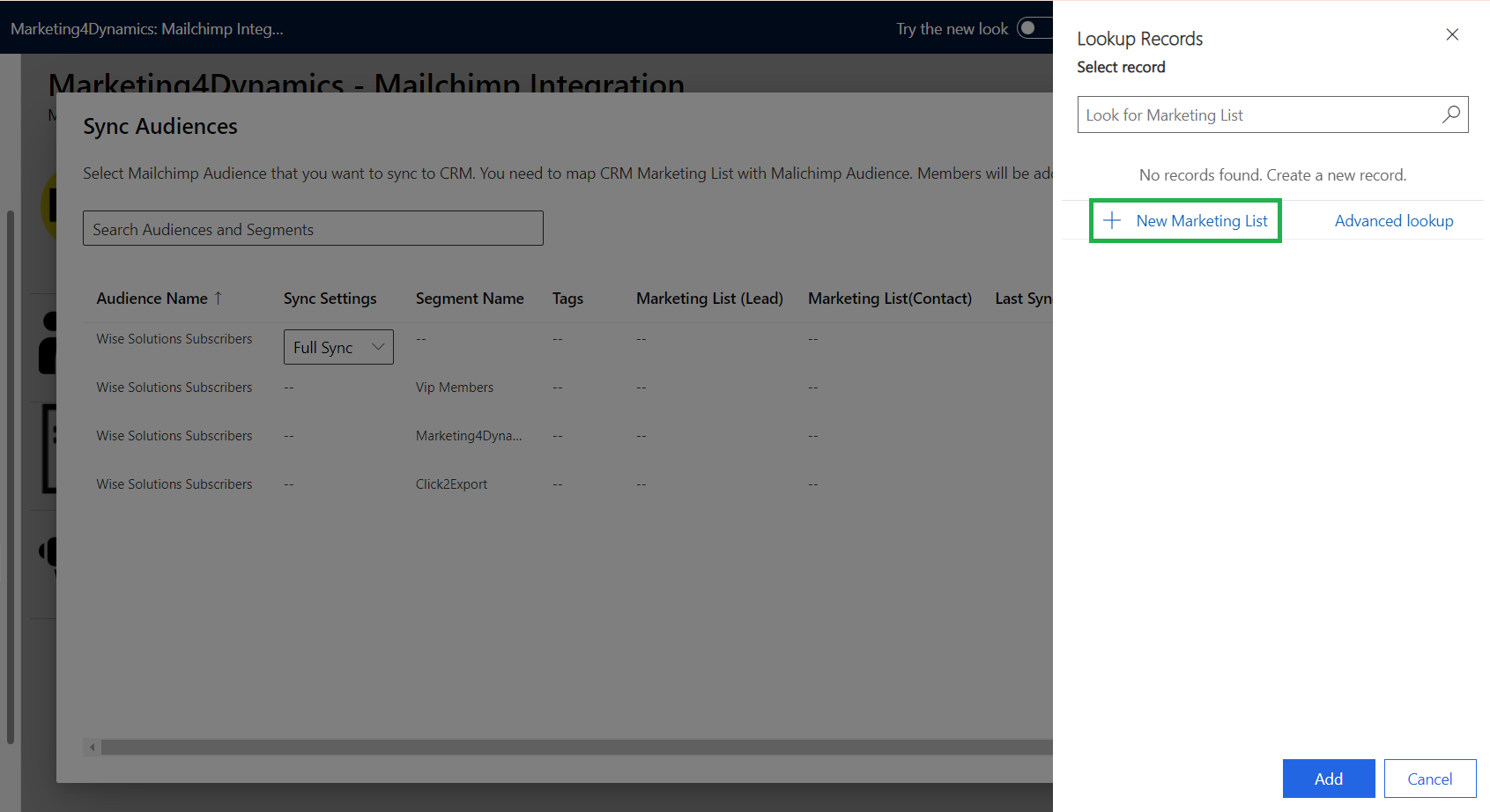Click the plus icon for New Marketing List

point(1112,220)
